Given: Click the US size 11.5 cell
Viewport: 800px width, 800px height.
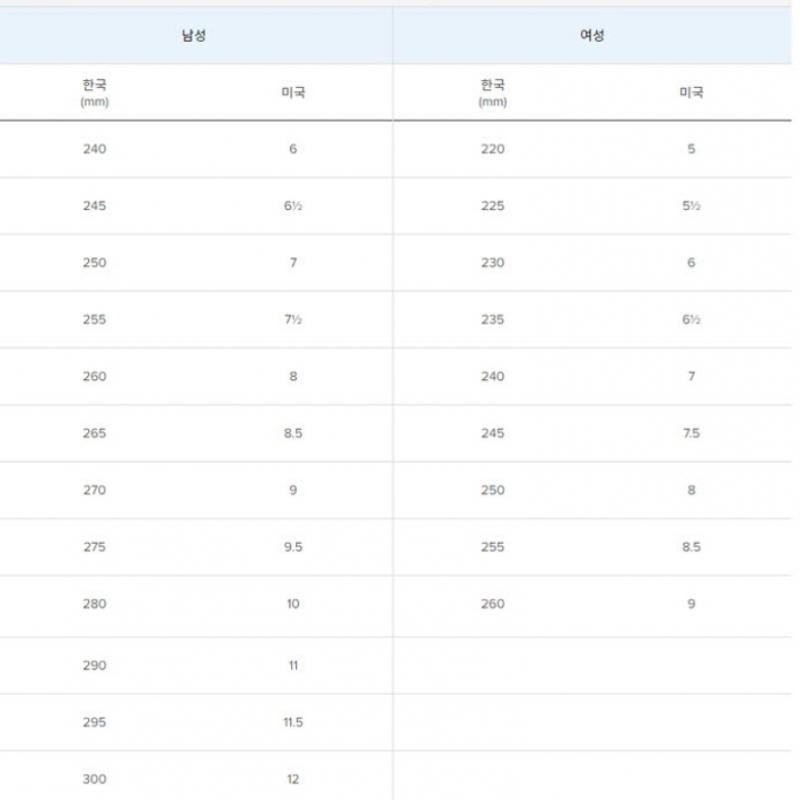Looking at the screenshot, I should 293,722.
